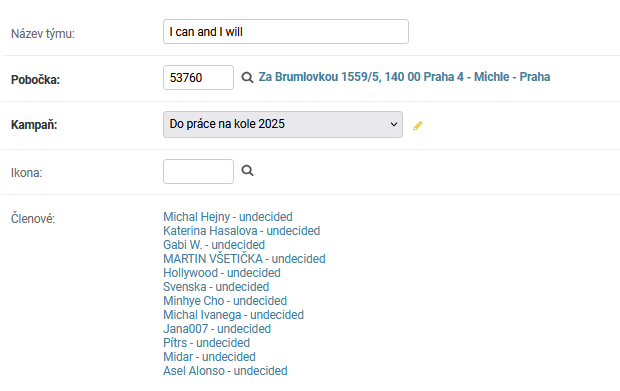Screen dimensions: 620x391
Task: Open member link Asel Alonso
Action: (225, 371)
